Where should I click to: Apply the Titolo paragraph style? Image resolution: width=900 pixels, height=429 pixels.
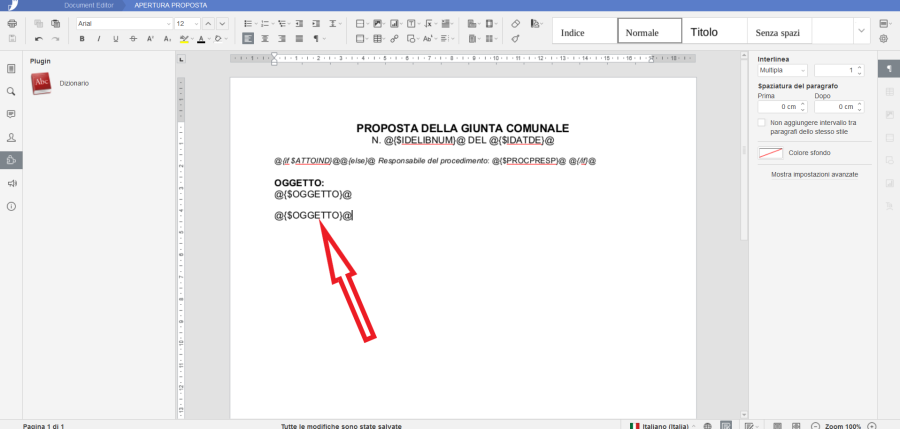704,32
